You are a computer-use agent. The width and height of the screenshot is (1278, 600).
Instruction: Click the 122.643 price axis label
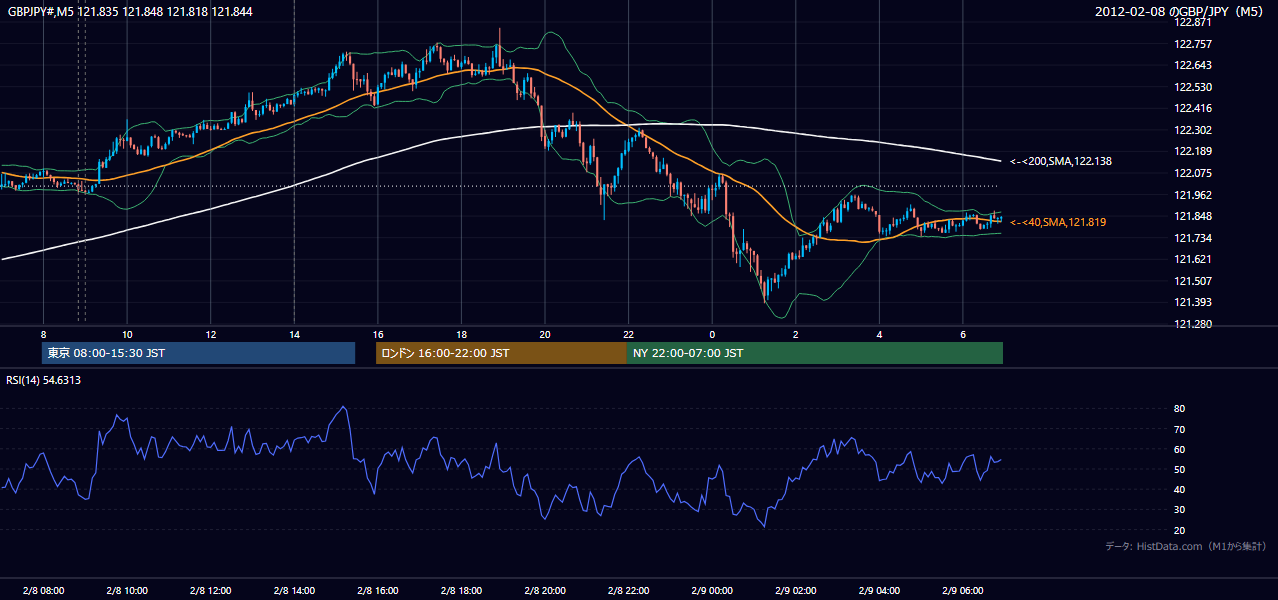pos(1193,66)
